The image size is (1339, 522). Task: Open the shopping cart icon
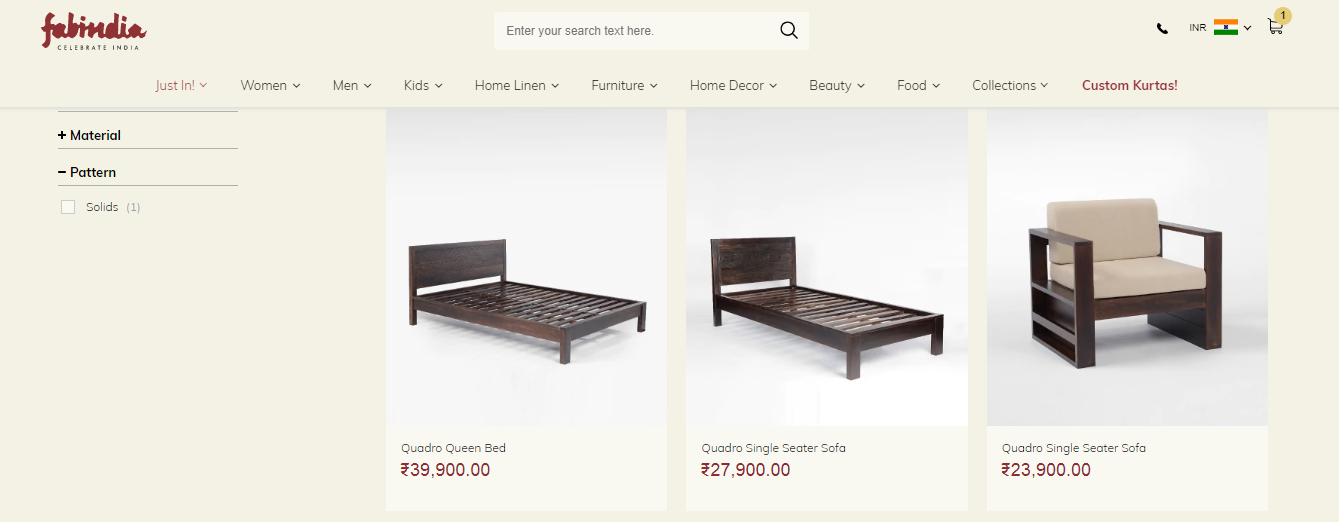(1274, 28)
